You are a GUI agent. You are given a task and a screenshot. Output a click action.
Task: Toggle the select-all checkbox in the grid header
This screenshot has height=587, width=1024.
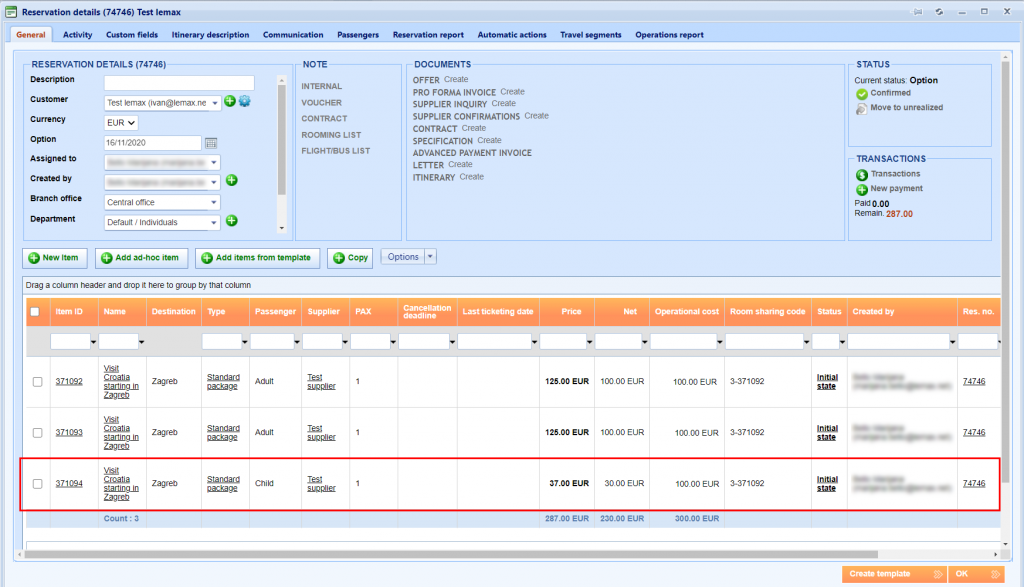[35, 312]
